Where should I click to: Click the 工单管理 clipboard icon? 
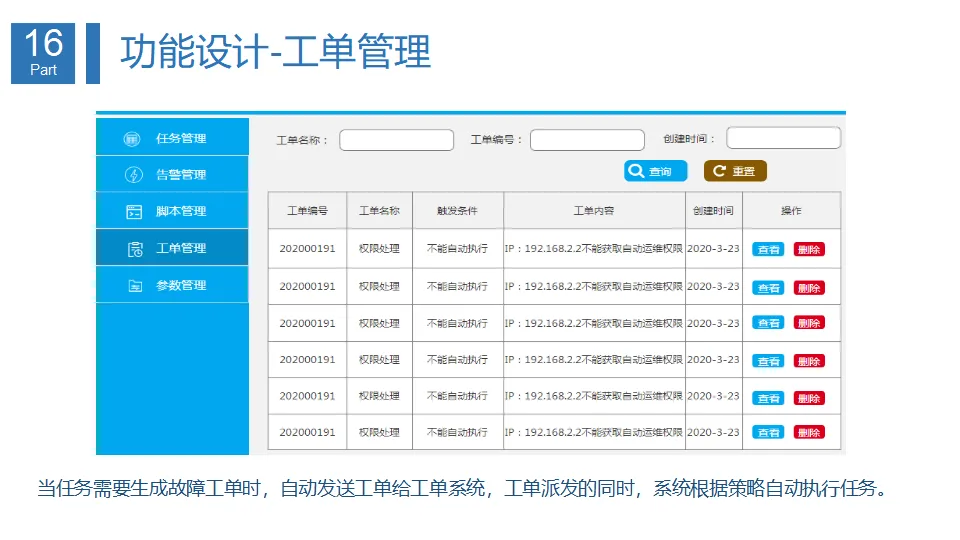[135, 249]
